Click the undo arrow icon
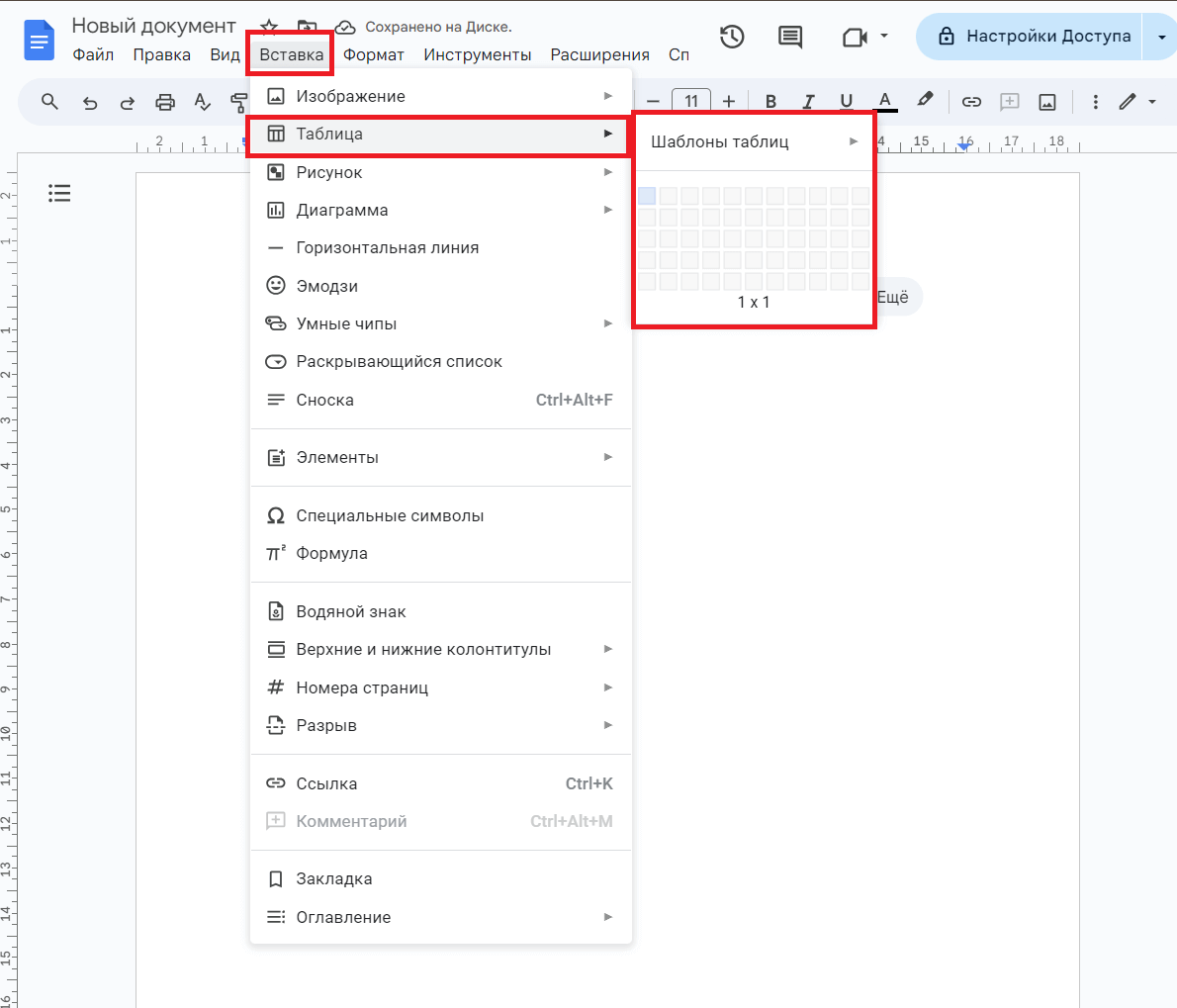Screen dimensions: 1177x1008 pos(90,102)
